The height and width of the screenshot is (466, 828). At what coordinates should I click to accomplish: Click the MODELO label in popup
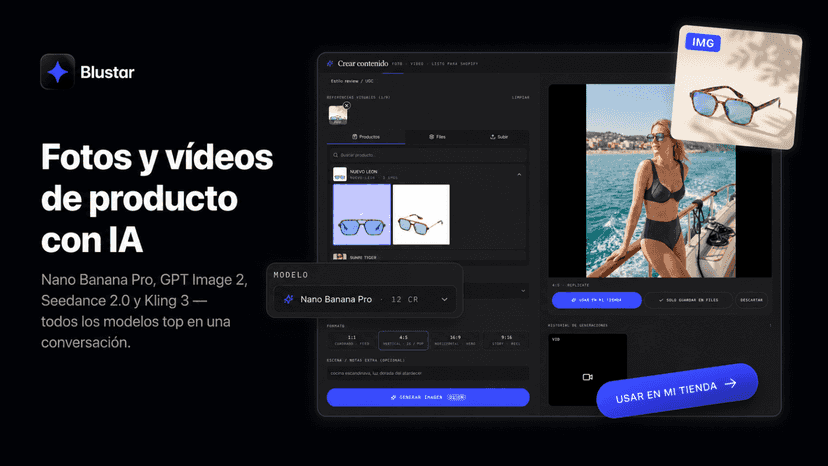coord(291,275)
